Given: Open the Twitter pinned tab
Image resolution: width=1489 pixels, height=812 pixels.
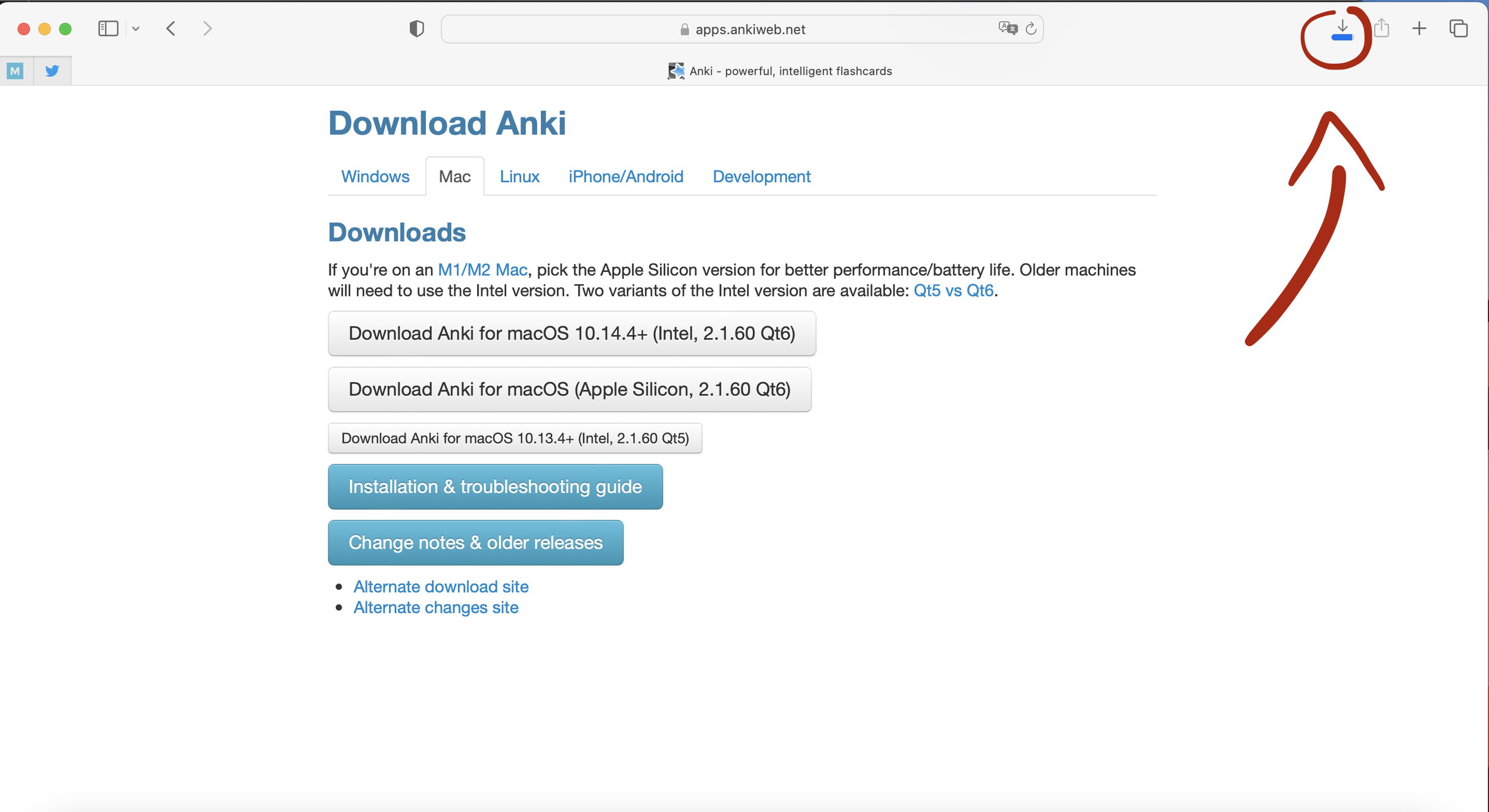Looking at the screenshot, I should pyautogui.click(x=52, y=71).
